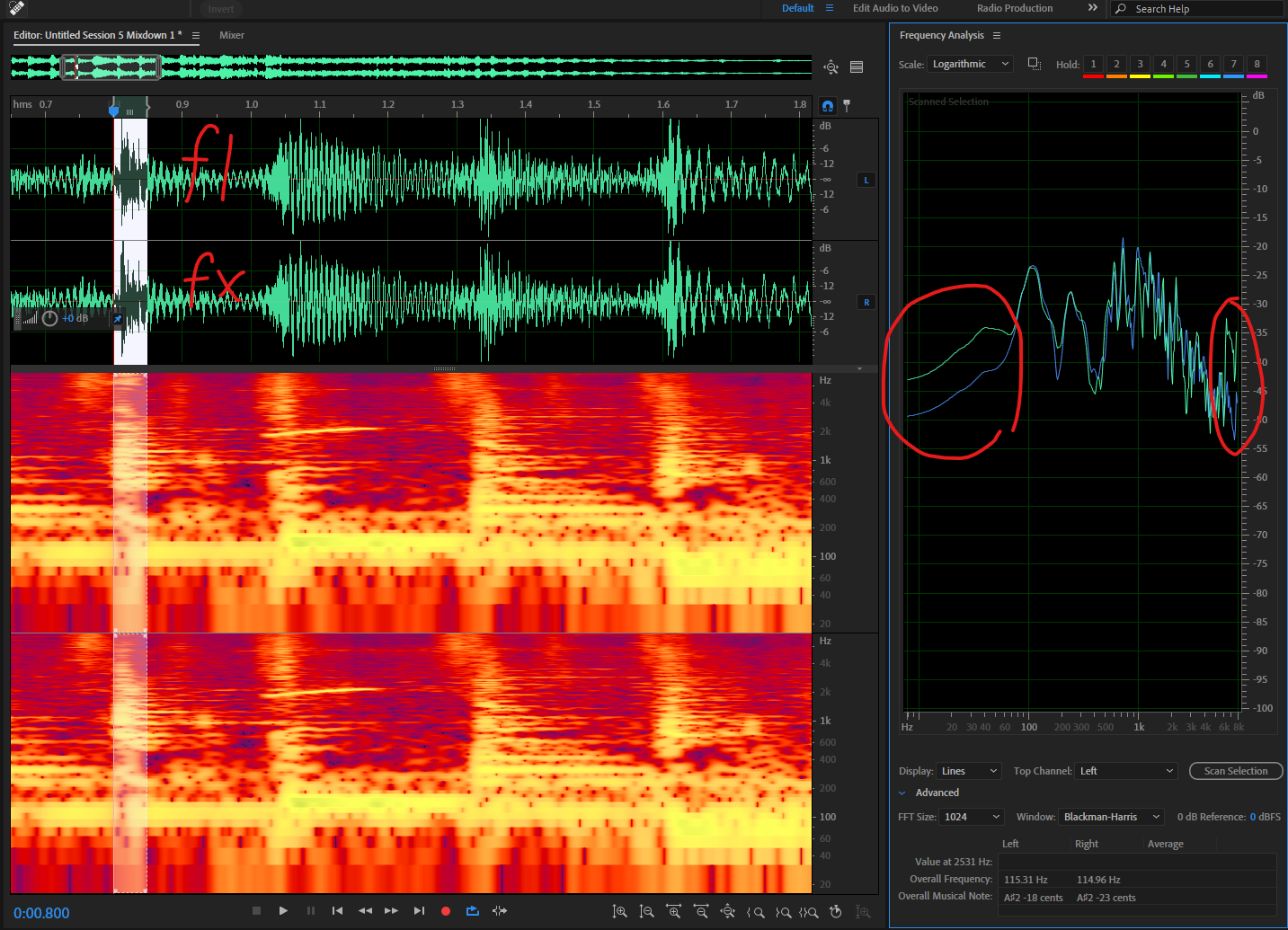Toggle Loop Playback button
The height and width of the screenshot is (930, 1288).
[x=473, y=911]
